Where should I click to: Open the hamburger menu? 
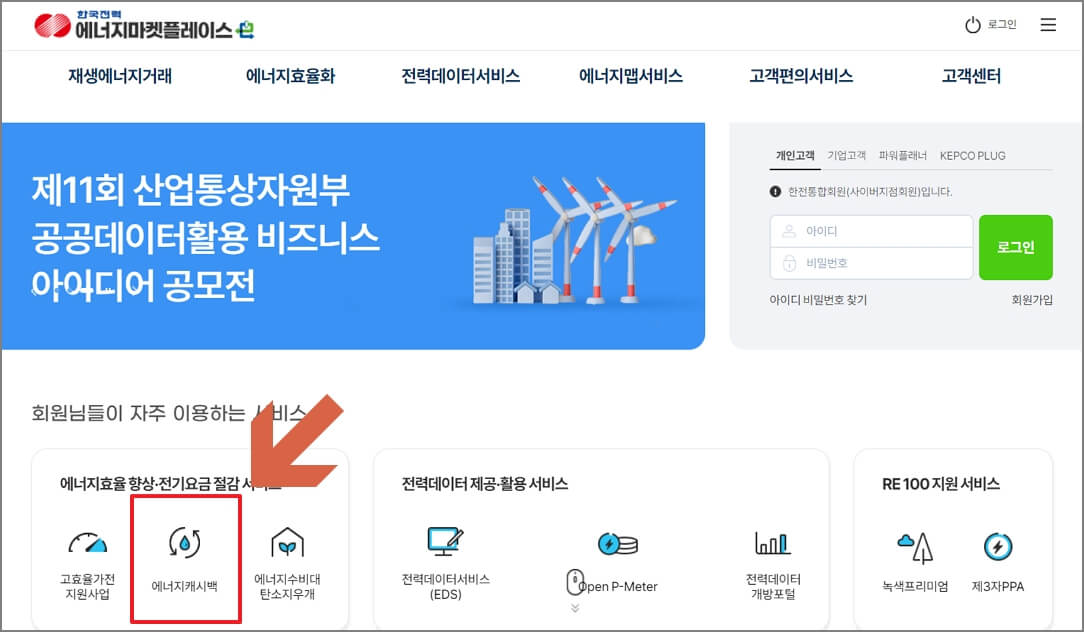click(1048, 25)
